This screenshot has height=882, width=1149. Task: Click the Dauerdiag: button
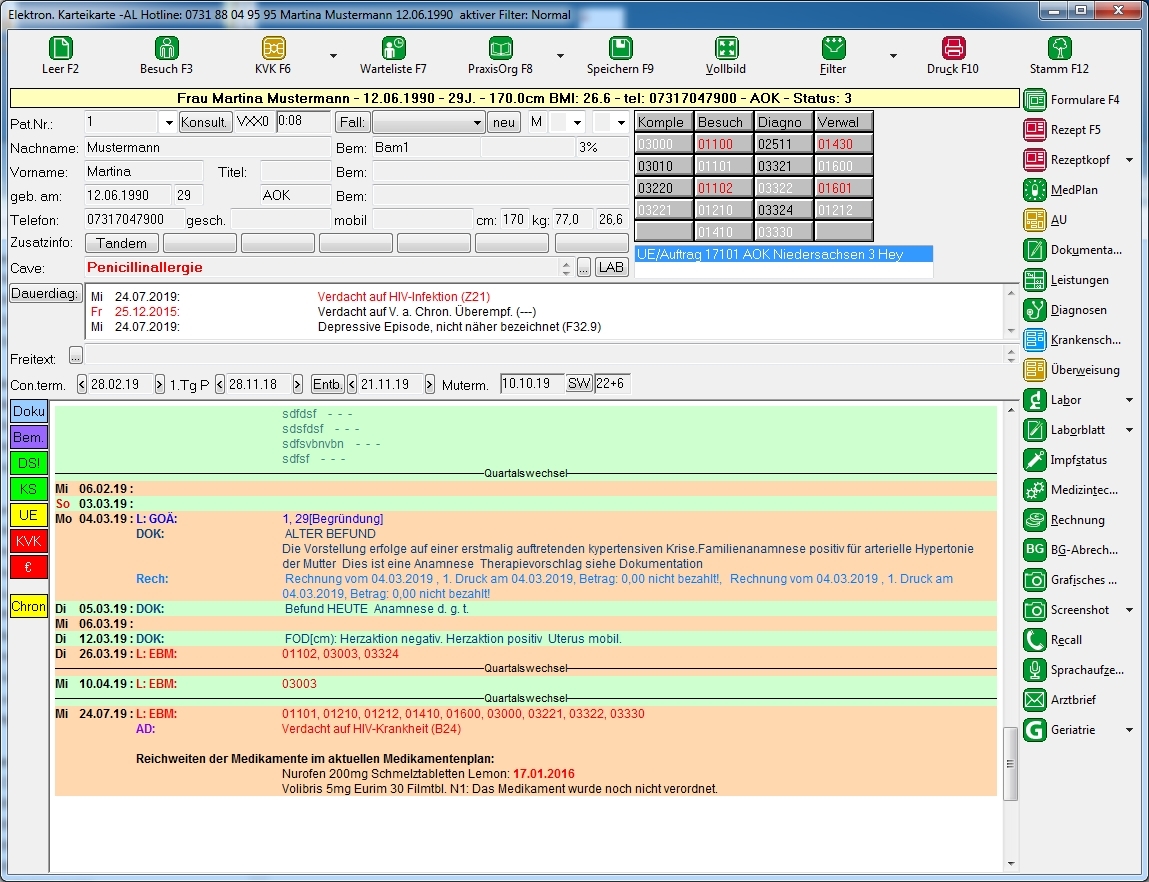(44, 293)
